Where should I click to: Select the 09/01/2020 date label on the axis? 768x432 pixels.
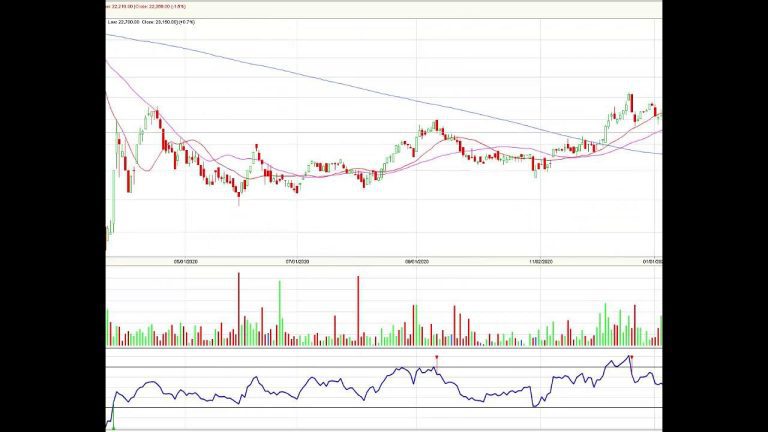tap(417, 262)
